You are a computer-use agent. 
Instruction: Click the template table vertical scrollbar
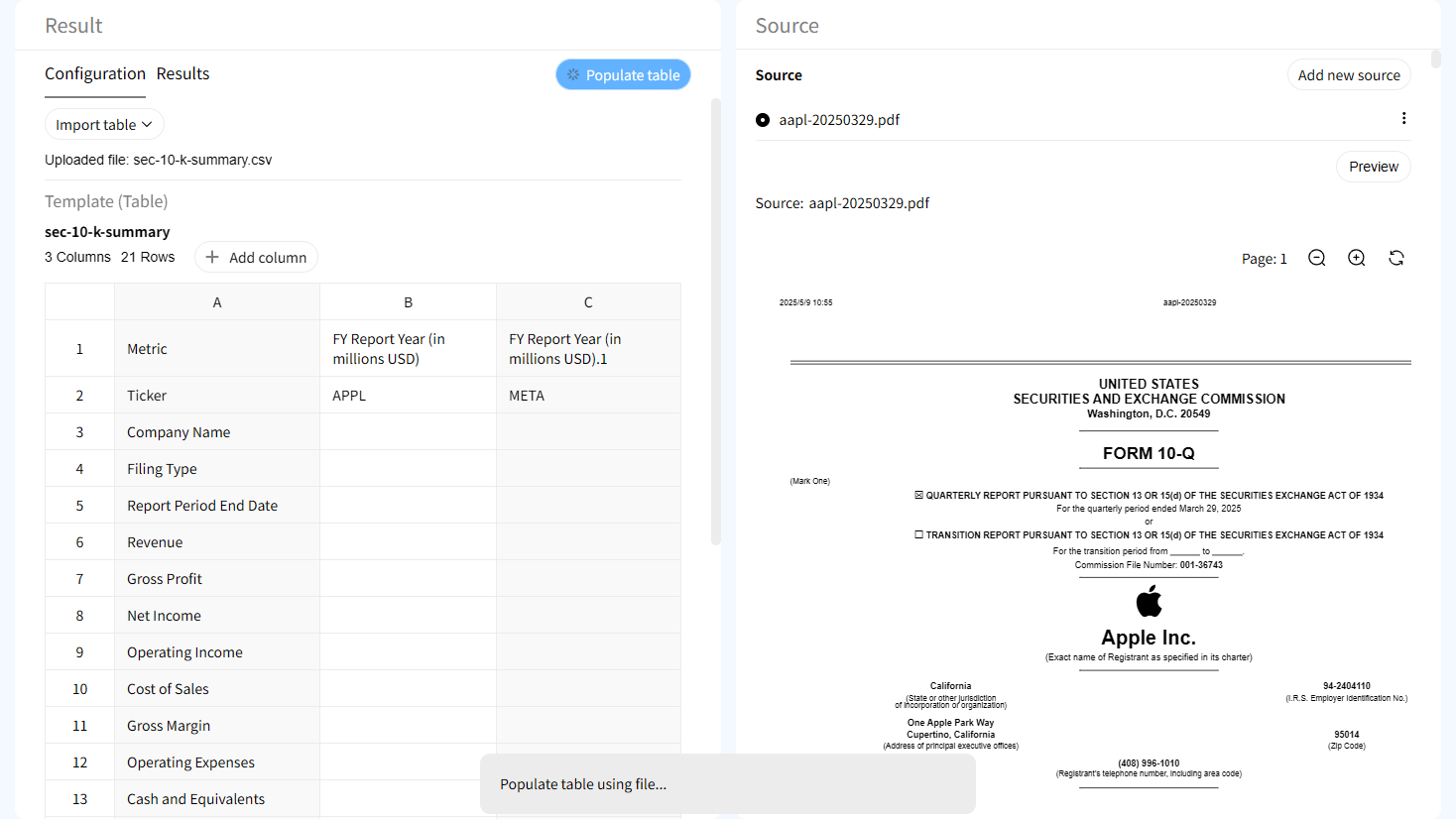coord(715,322)
